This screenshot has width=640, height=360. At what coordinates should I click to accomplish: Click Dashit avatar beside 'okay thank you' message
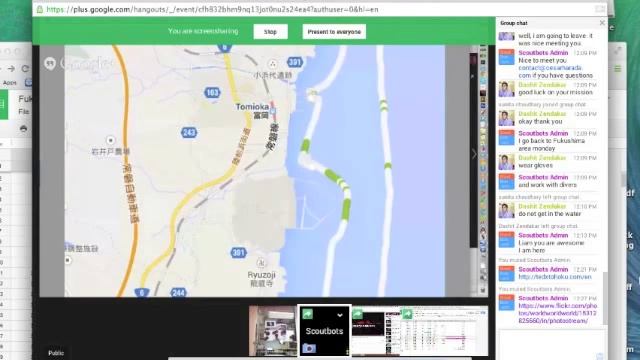(x=507, y=118)
